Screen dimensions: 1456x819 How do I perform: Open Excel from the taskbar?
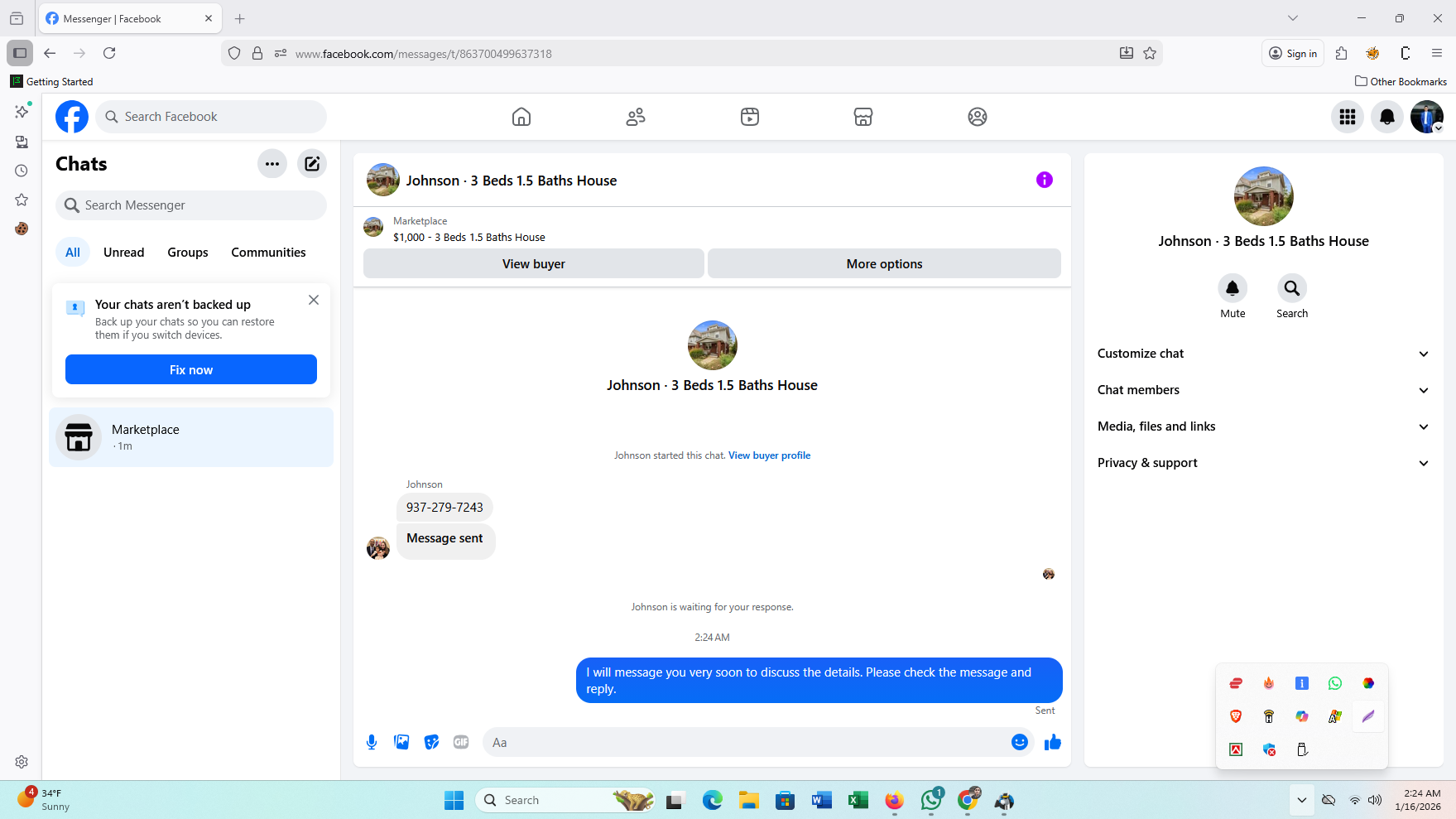858,800
